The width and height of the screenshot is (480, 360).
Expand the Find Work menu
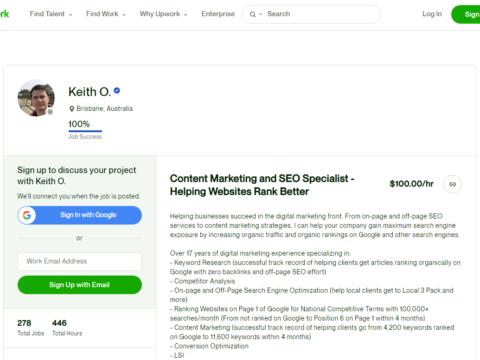tap(106, 14)
